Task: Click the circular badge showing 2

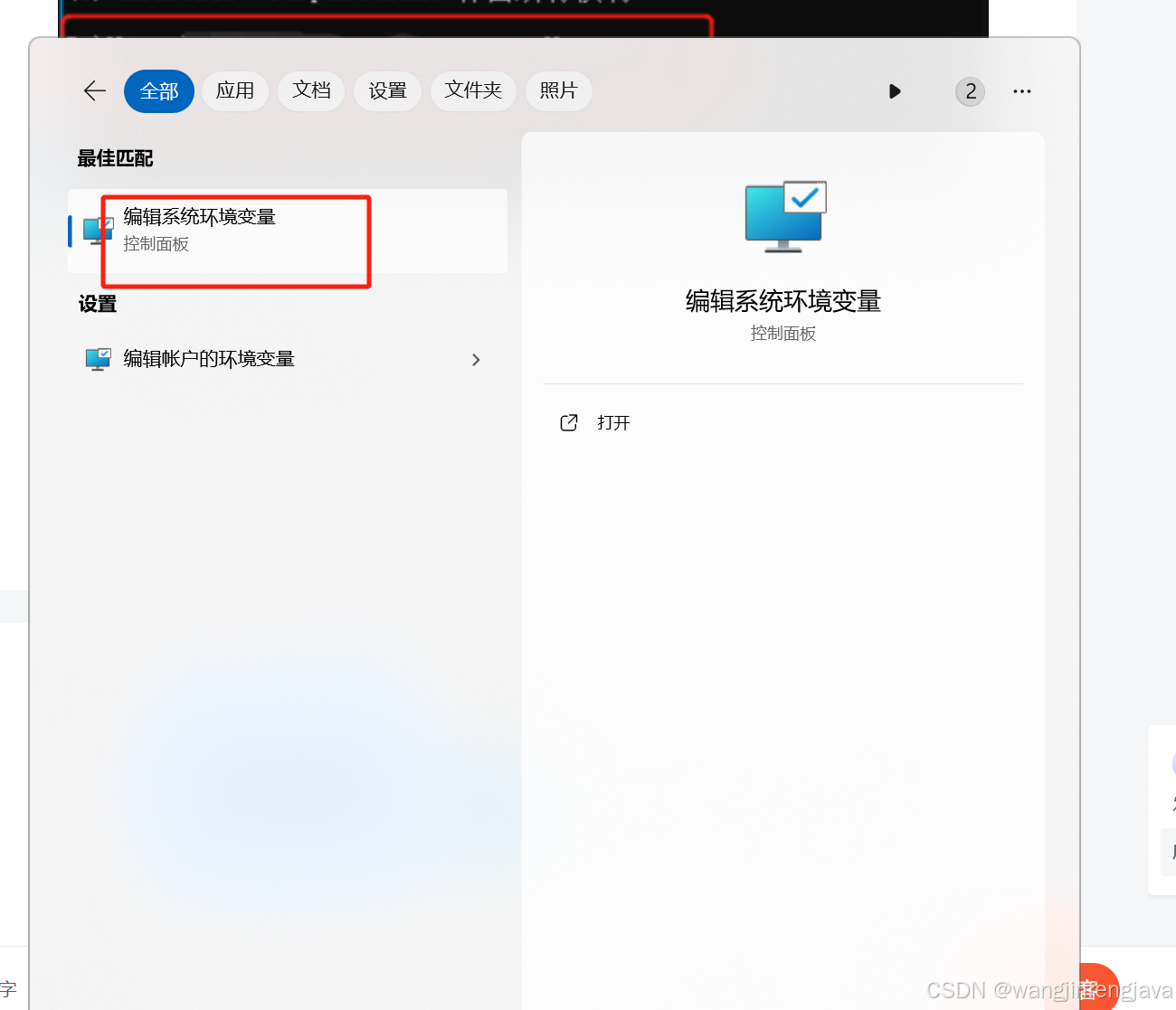Action: click(971, 91)
